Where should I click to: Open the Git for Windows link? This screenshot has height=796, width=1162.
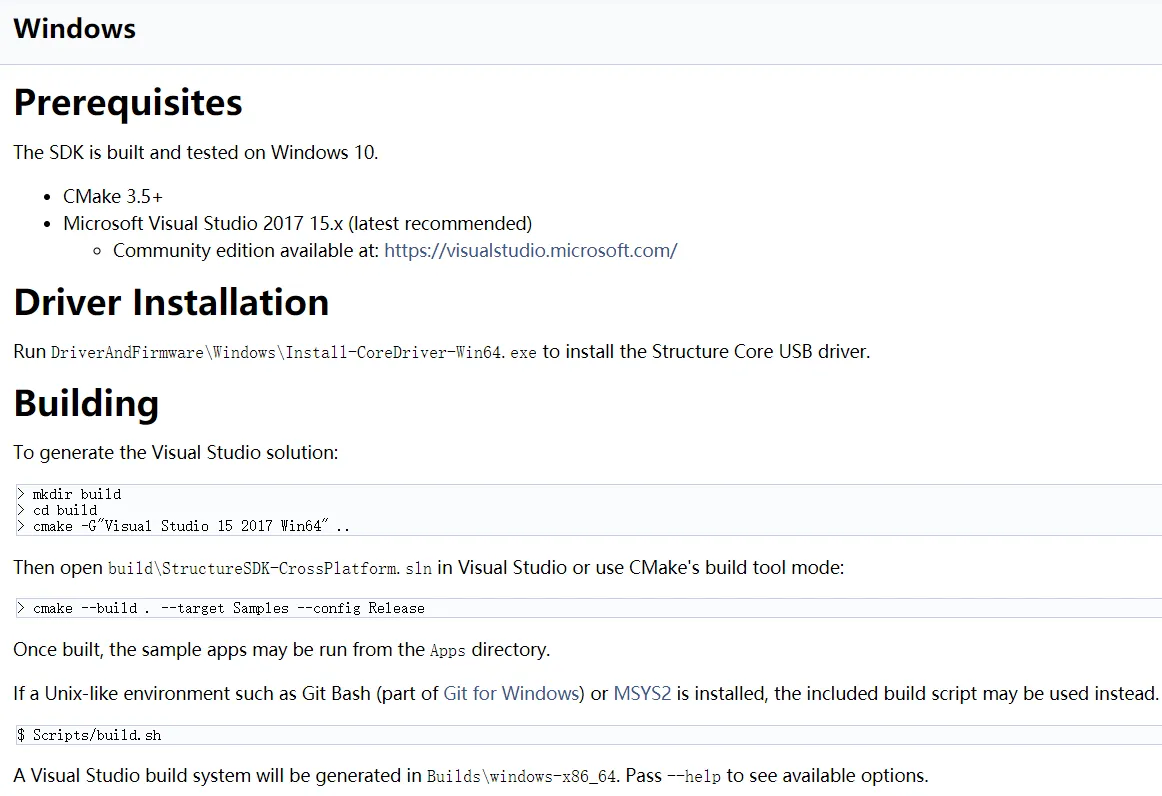[x=511, y=693]
